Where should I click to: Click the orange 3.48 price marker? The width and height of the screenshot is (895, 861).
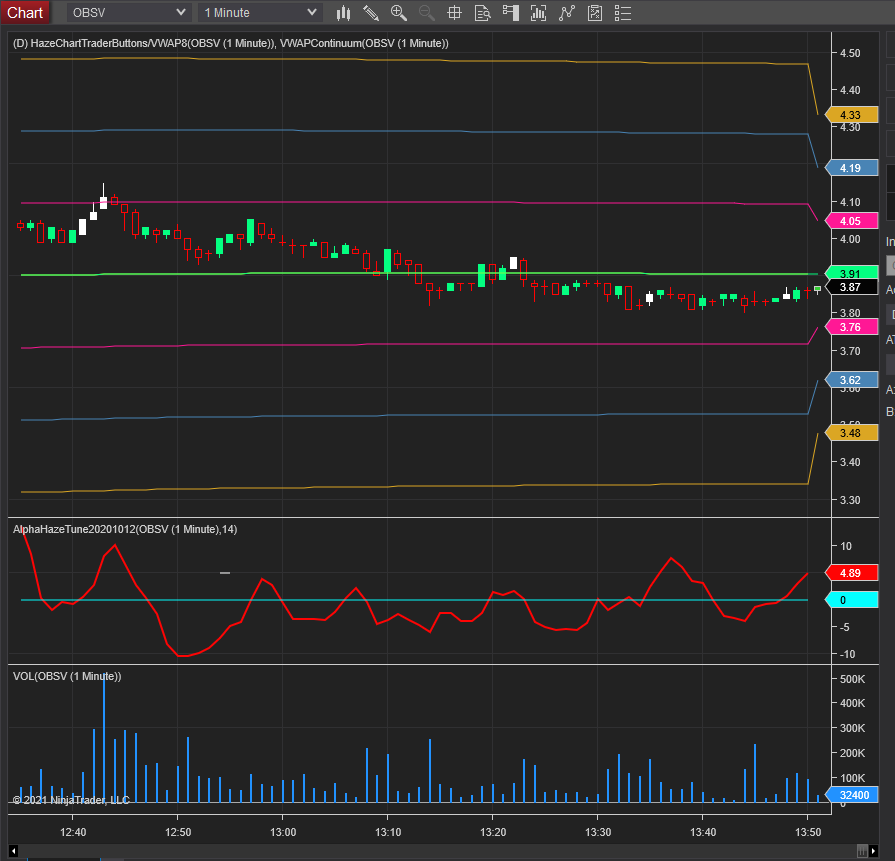(x=851, y=433)
